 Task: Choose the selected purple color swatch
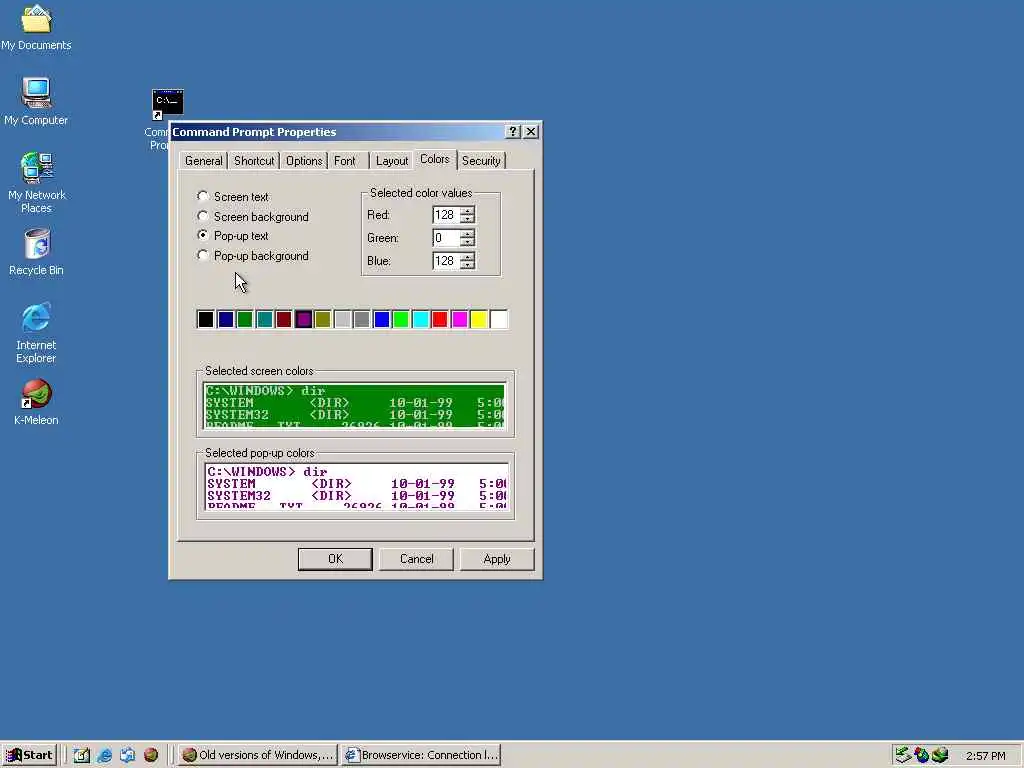click(303, 319)
